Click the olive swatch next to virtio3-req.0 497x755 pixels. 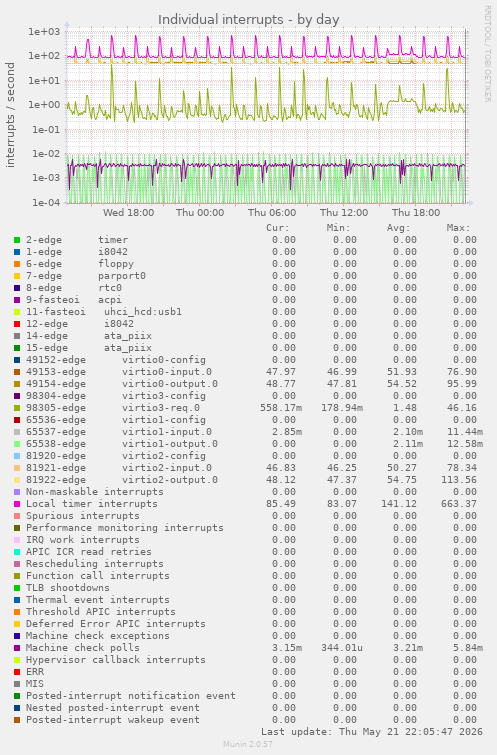(17, 408)
